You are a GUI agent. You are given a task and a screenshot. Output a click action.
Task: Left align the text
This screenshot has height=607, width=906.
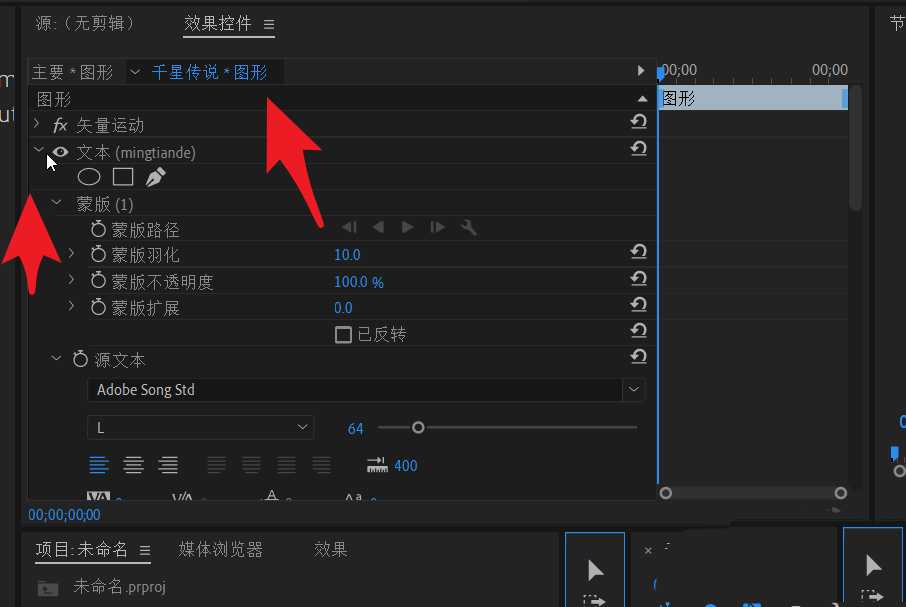[99, 465]
